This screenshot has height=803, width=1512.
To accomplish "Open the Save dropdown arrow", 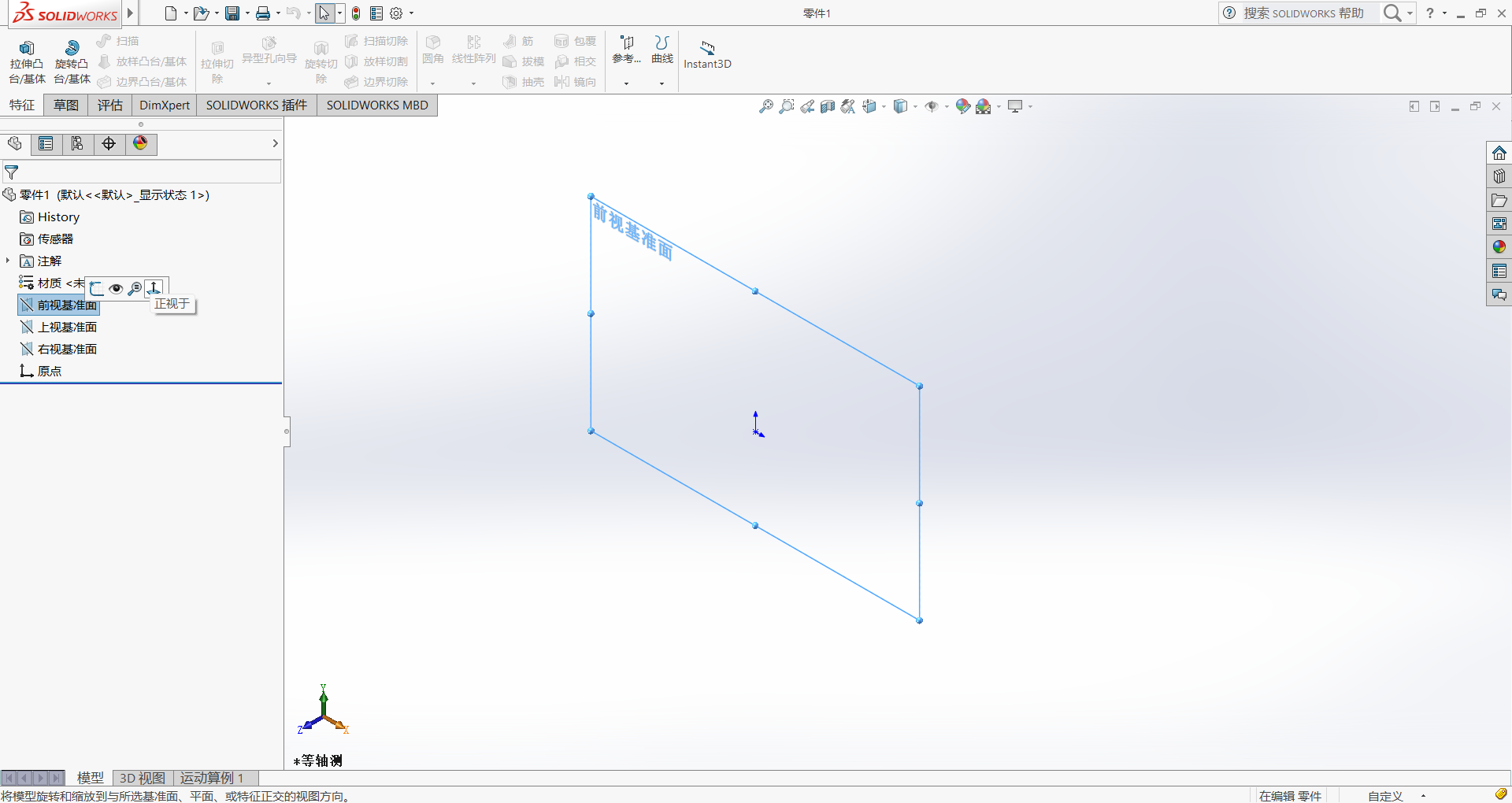I will (247, 13).
